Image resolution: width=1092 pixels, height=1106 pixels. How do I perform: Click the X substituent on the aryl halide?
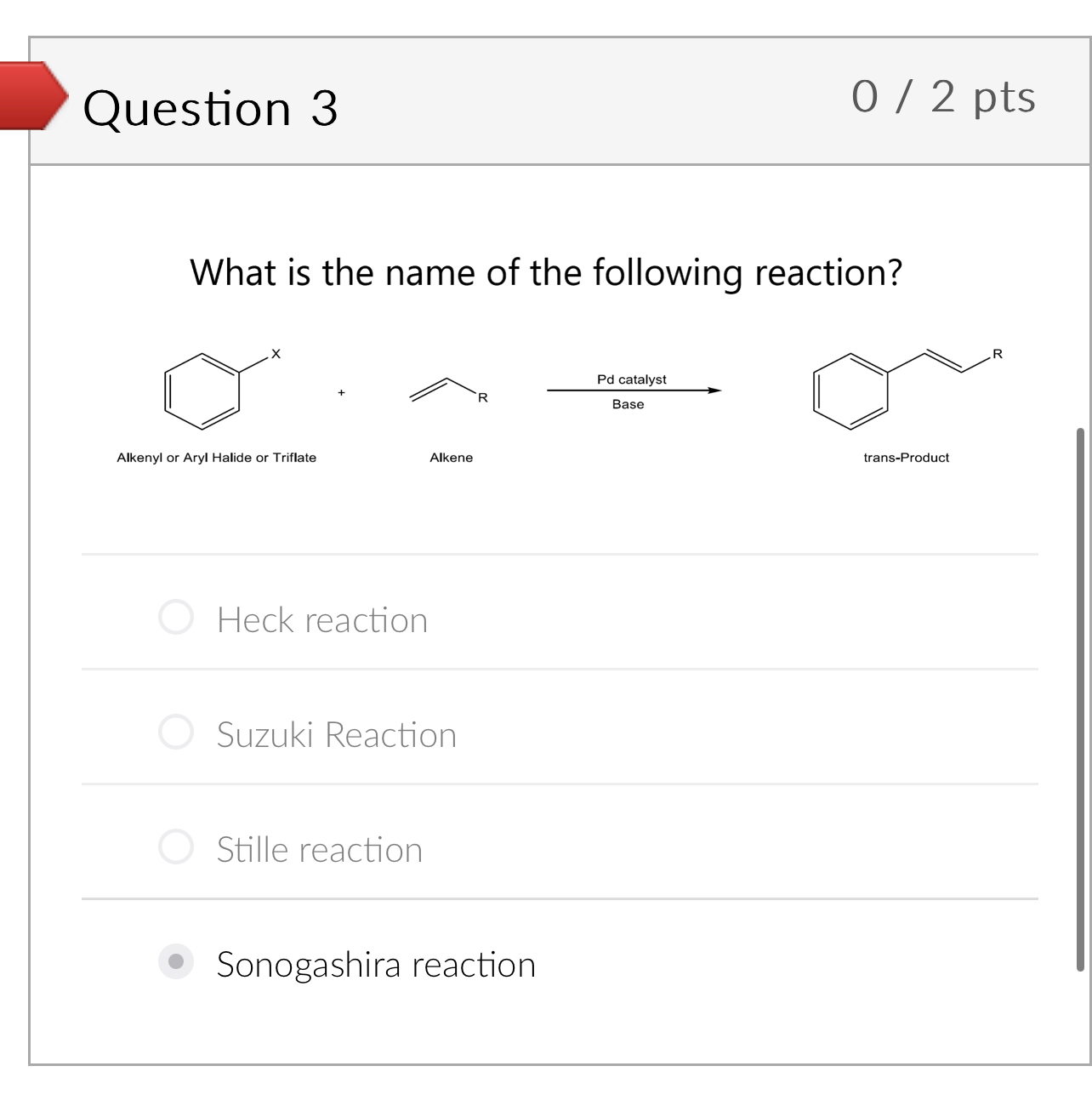click(x=274, y=353)
